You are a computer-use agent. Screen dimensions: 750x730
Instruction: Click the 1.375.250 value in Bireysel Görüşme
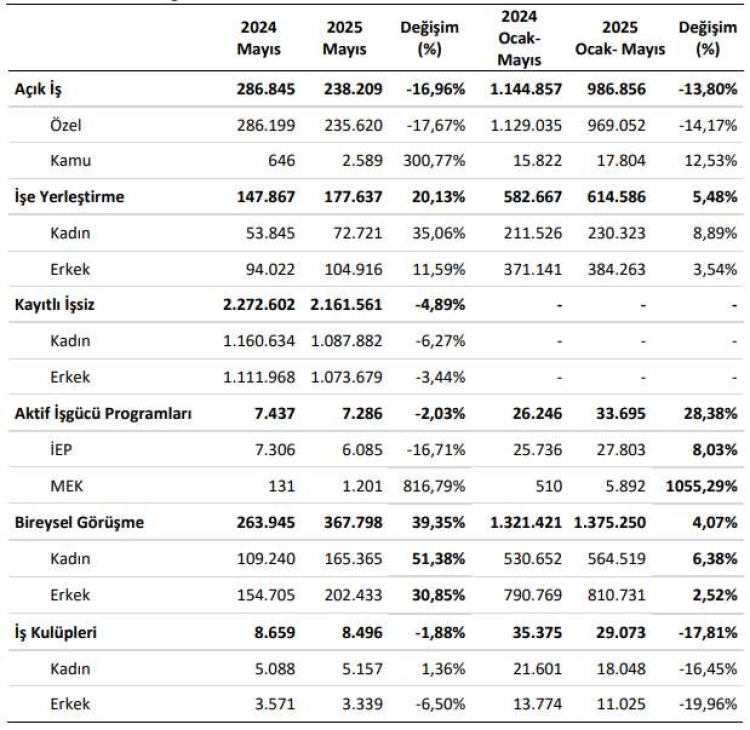coord(620,522)
